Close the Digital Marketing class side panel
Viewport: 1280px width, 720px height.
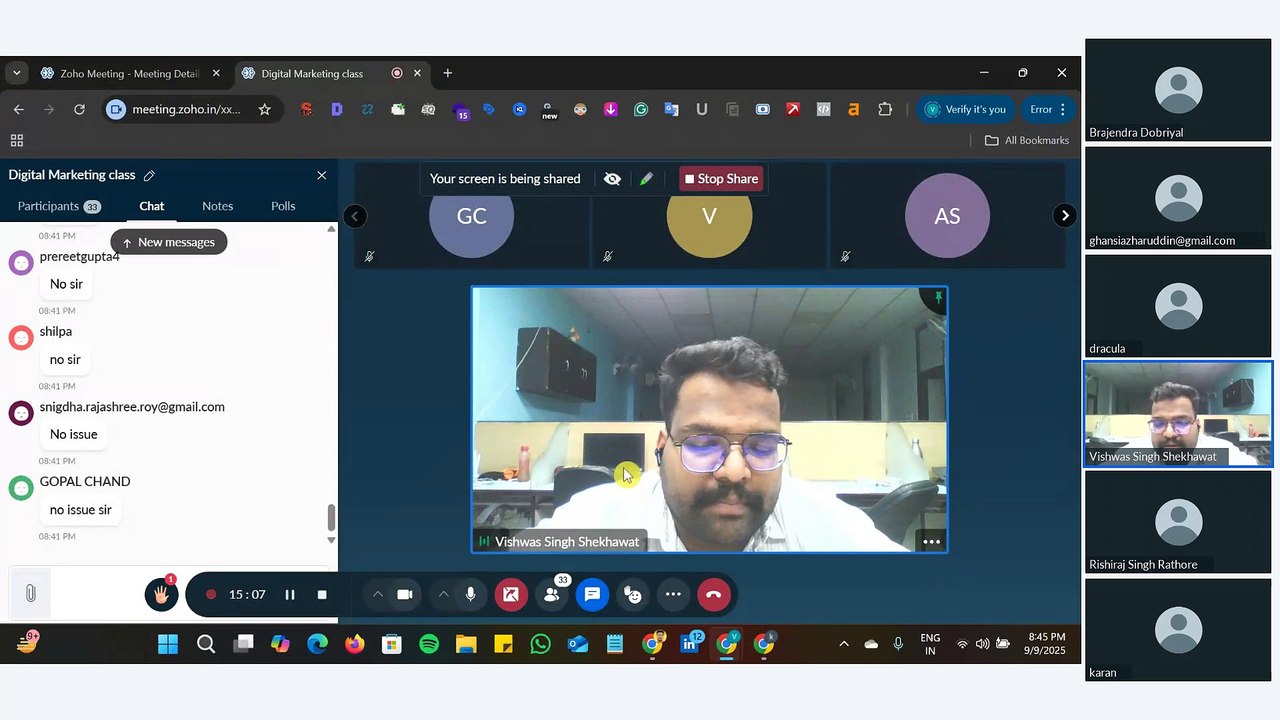(x=321, y=175)
